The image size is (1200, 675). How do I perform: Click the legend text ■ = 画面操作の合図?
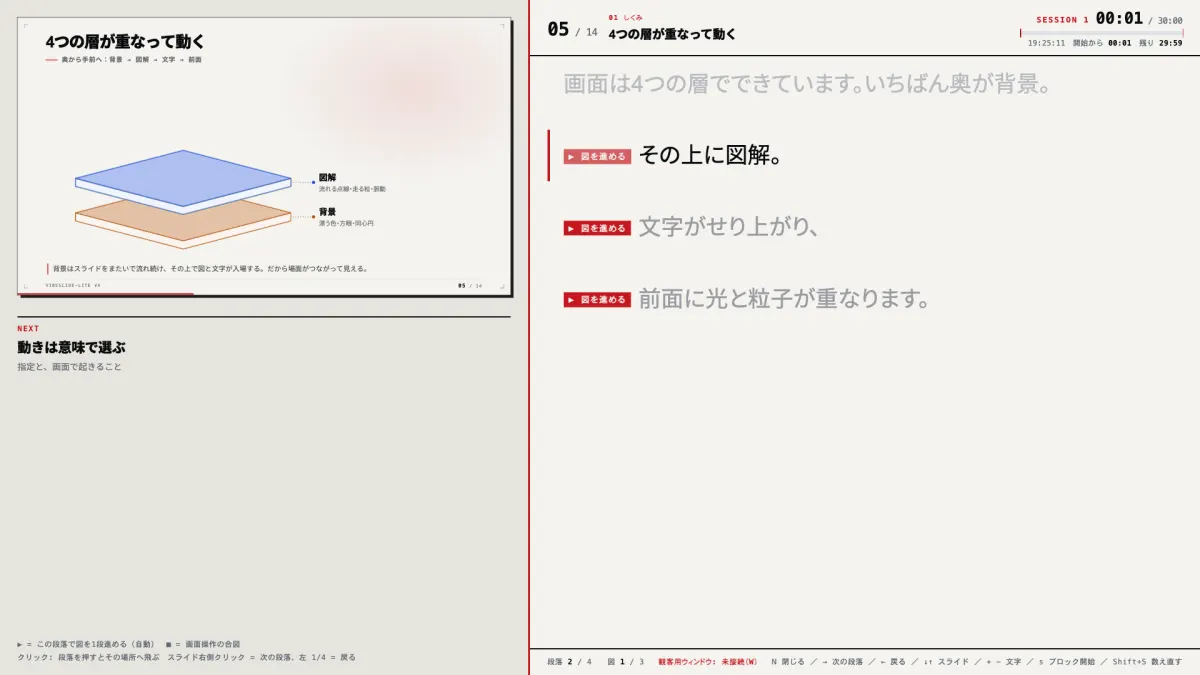pos(203,644)
